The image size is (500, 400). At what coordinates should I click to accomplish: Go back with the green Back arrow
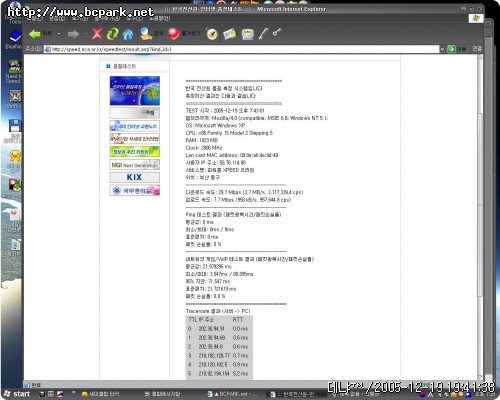point(35,34)
